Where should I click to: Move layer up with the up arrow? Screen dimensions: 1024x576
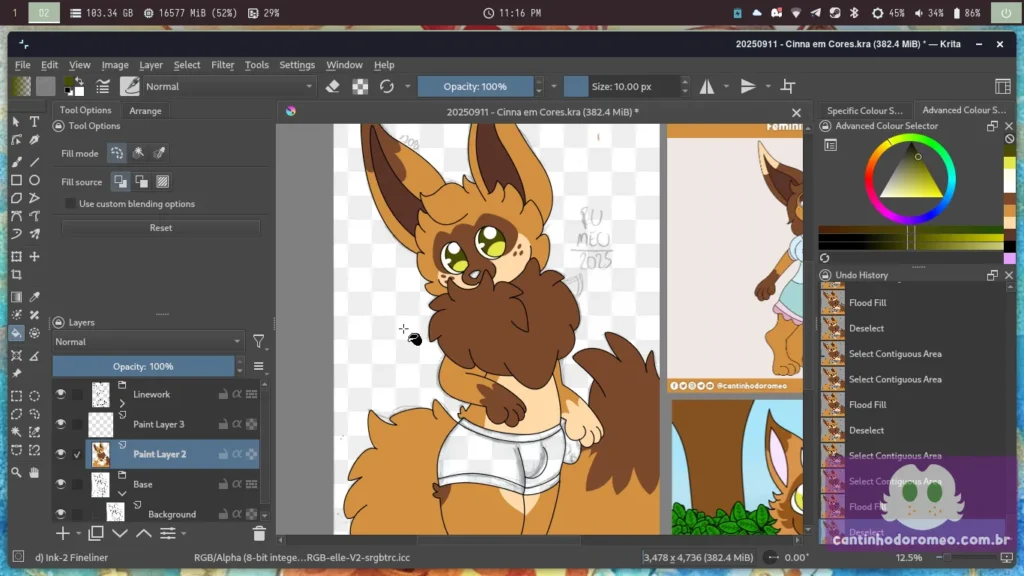coord(144,534)
